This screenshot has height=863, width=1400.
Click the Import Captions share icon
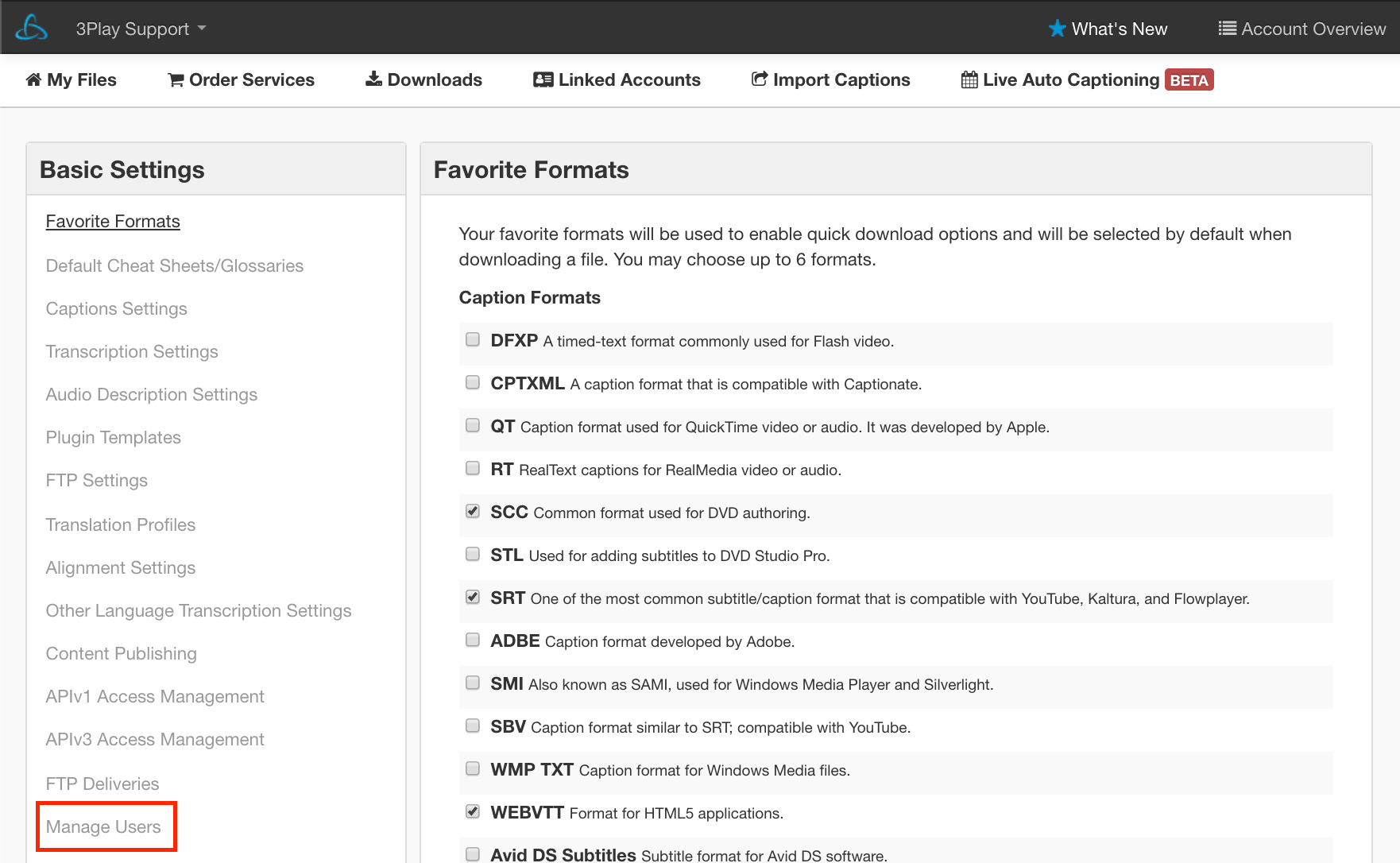click(x=760, y=79)
